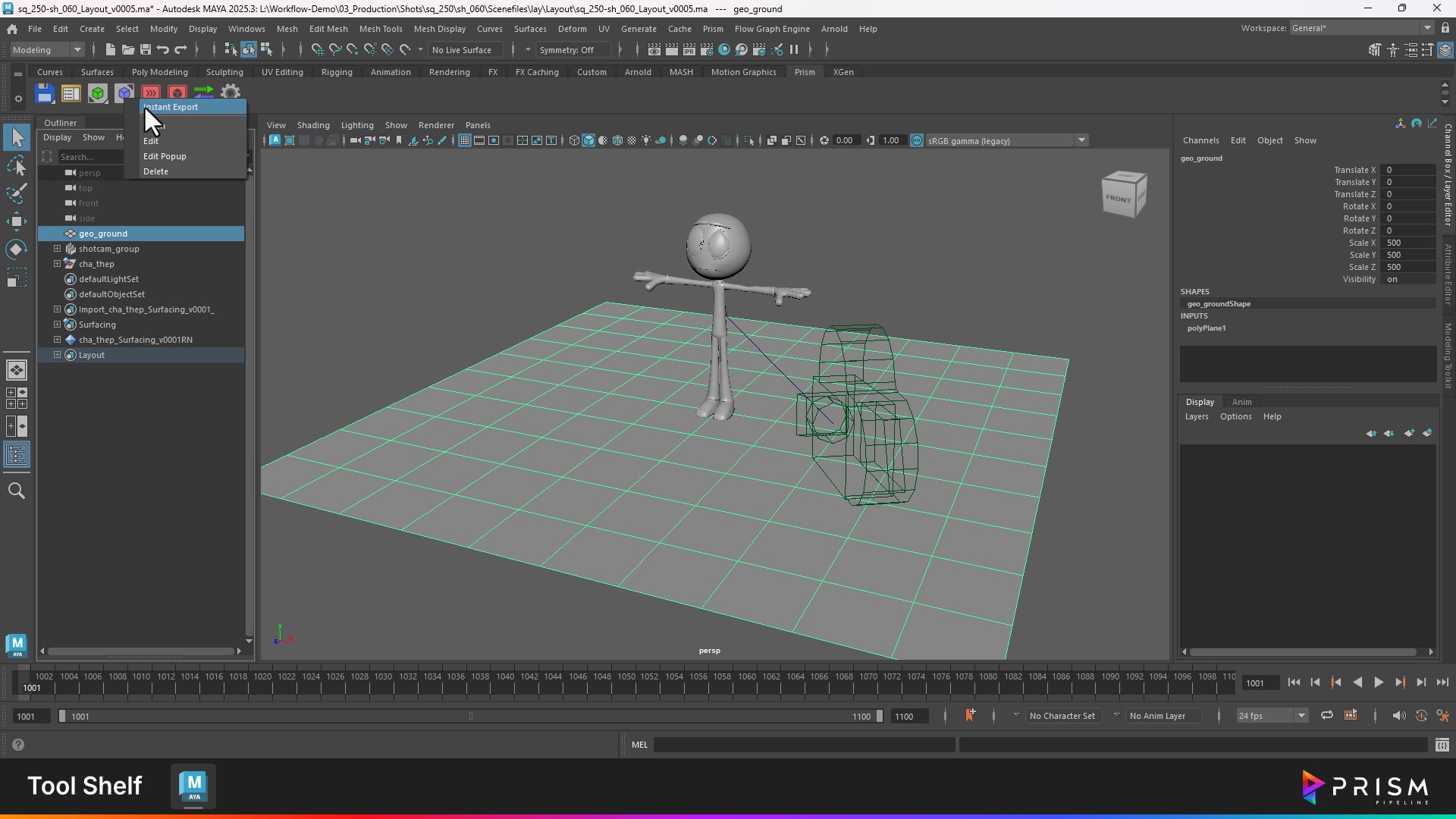Viewport: 1456px width, 819px height.
Task: Select the Lasso selection tool
Action: click(x=16, y=166)
